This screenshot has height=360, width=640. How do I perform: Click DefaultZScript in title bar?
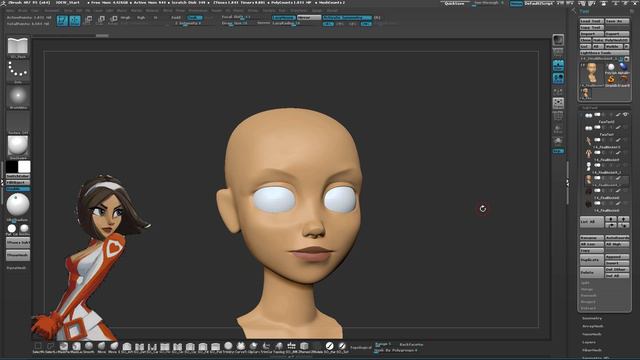[539, 3]
